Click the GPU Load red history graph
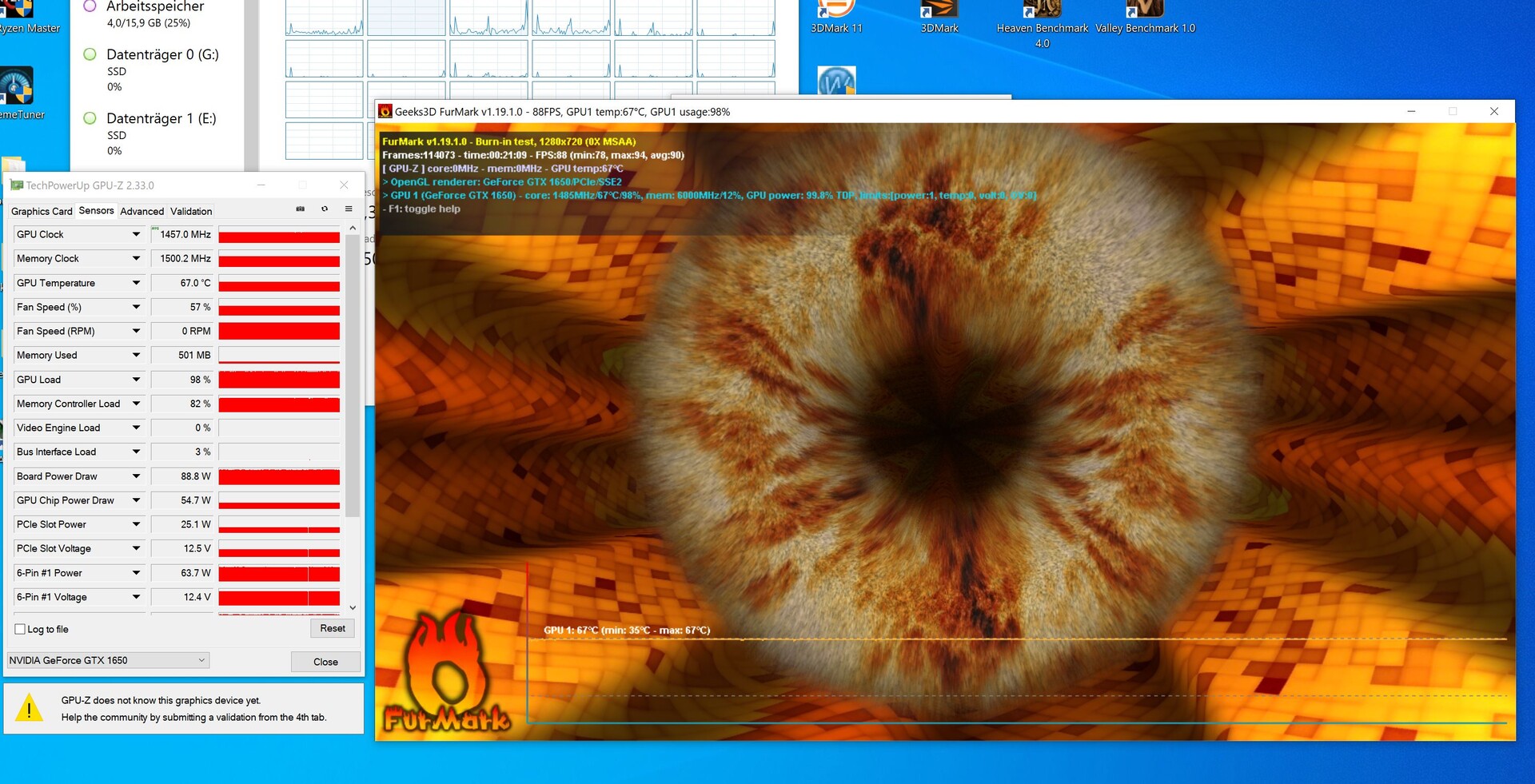 [279, 380]
